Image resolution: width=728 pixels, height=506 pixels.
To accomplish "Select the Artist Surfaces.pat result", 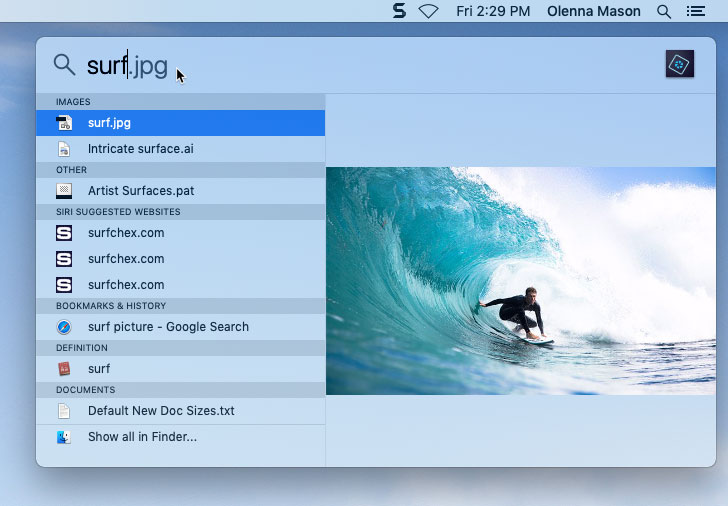I will (181, 191).
